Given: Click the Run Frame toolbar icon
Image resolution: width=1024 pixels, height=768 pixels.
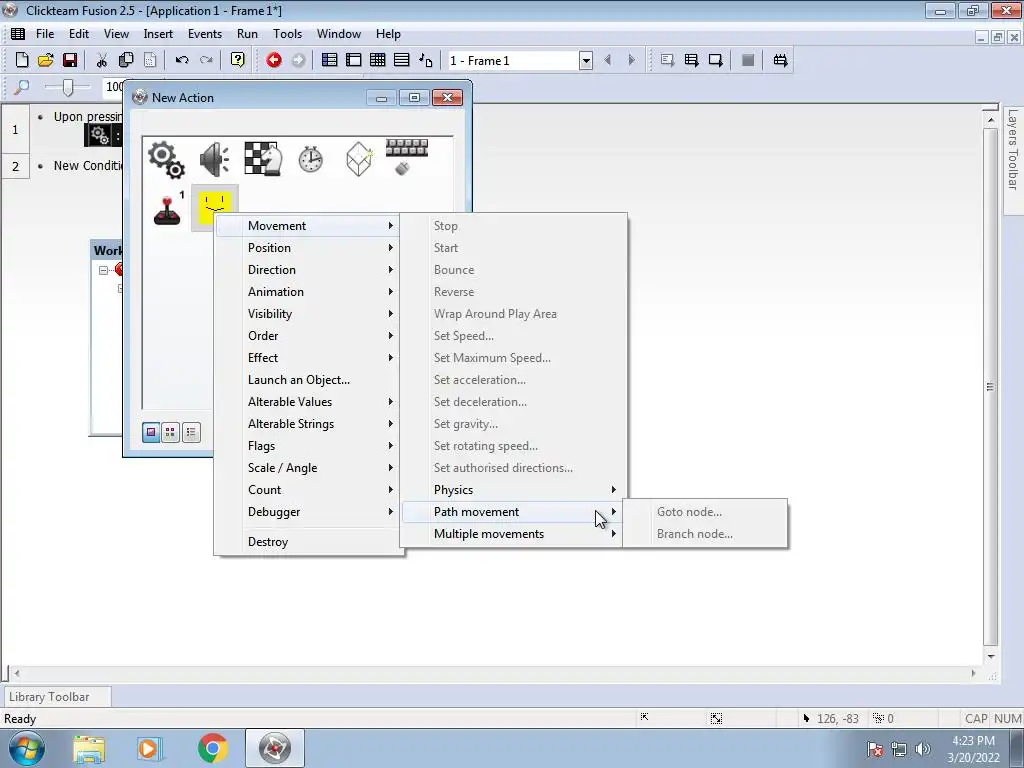Looking at the screenshot, I should pyautogui.click(x=715, y=60).
